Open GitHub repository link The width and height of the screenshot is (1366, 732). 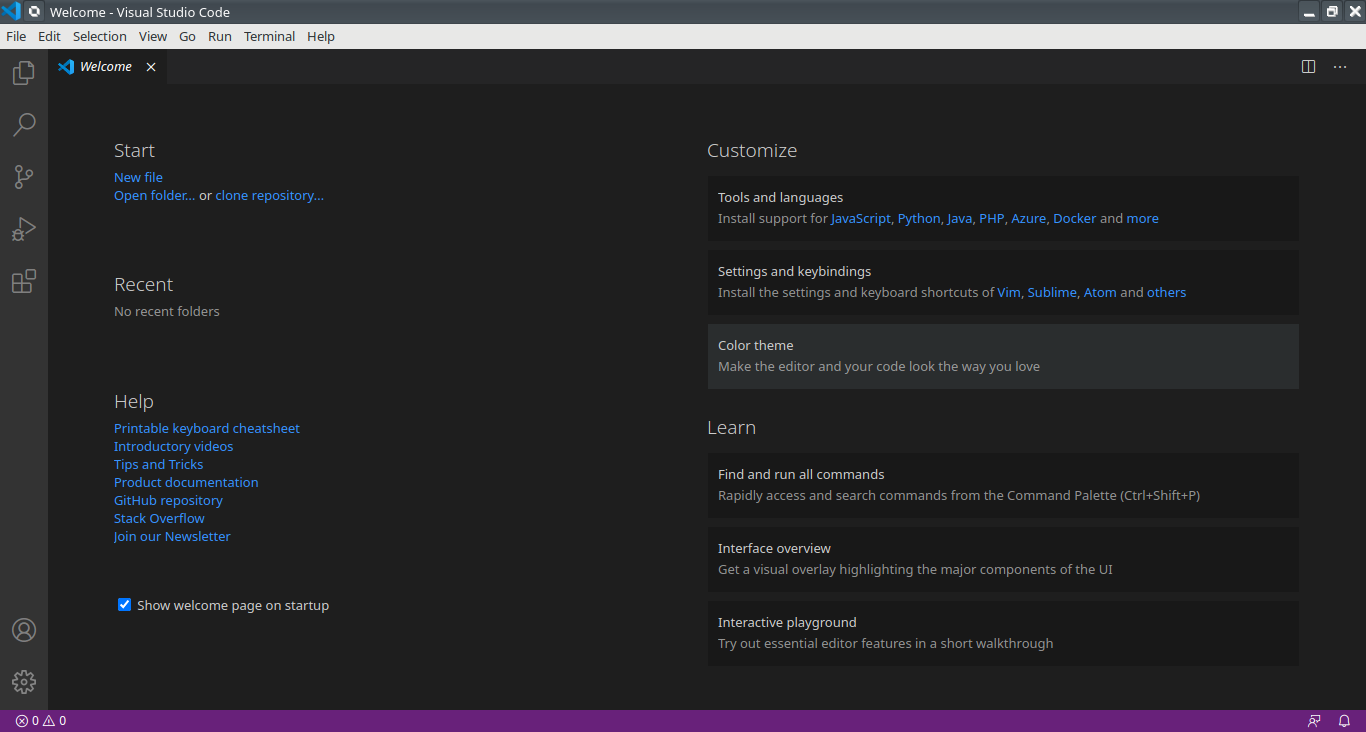click(x=168, y=500)
